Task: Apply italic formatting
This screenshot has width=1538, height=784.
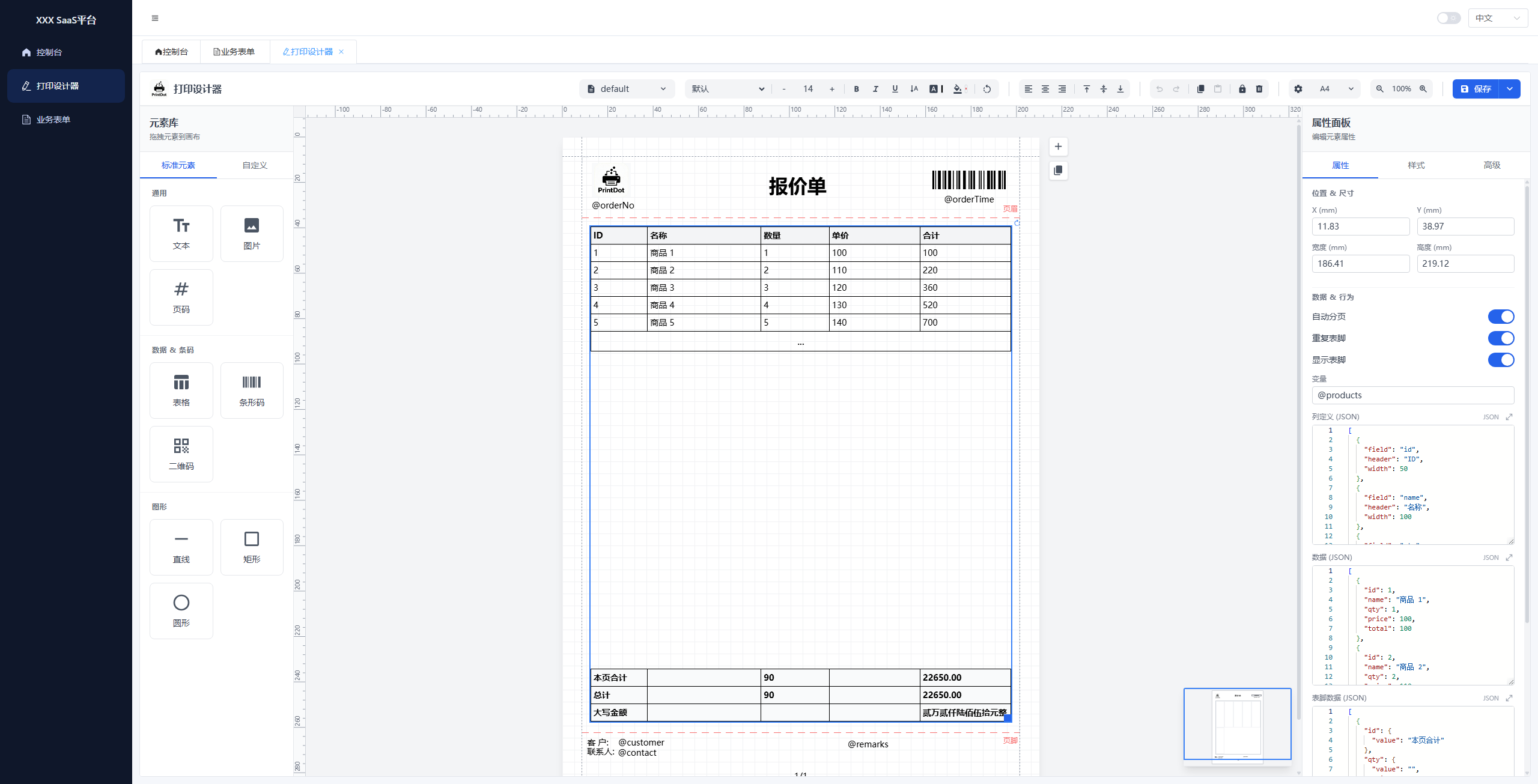Action: pyautogui.click(x=875, y=89)
